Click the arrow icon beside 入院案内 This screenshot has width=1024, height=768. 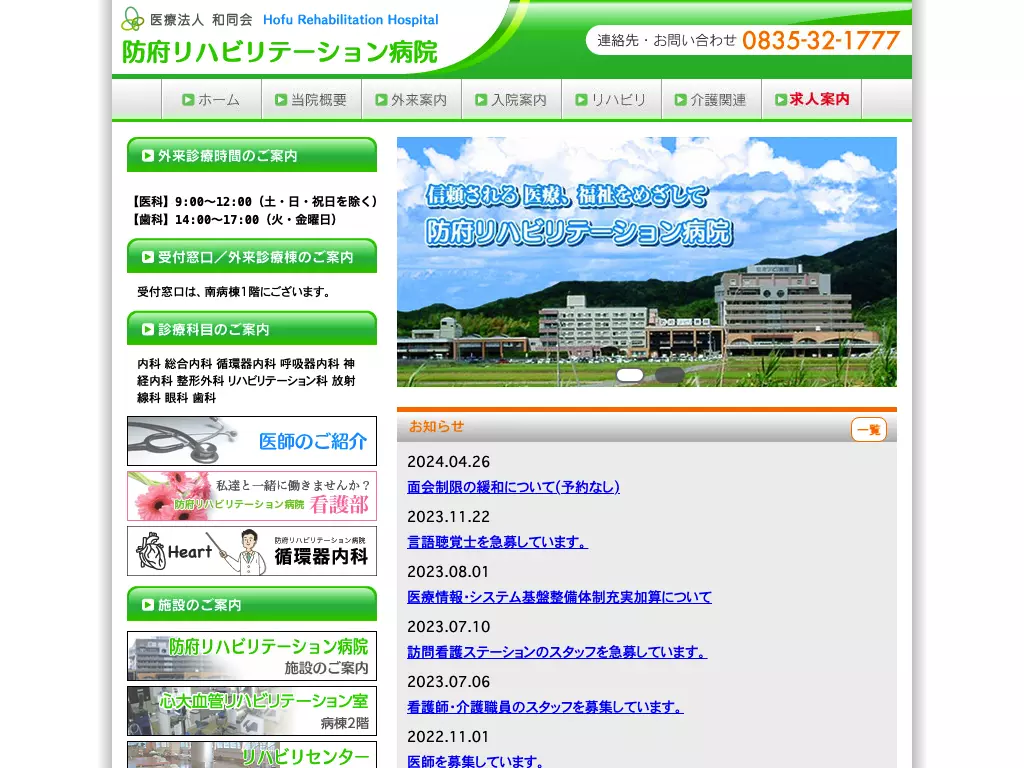pyautogui.click(x=481, y=100)
